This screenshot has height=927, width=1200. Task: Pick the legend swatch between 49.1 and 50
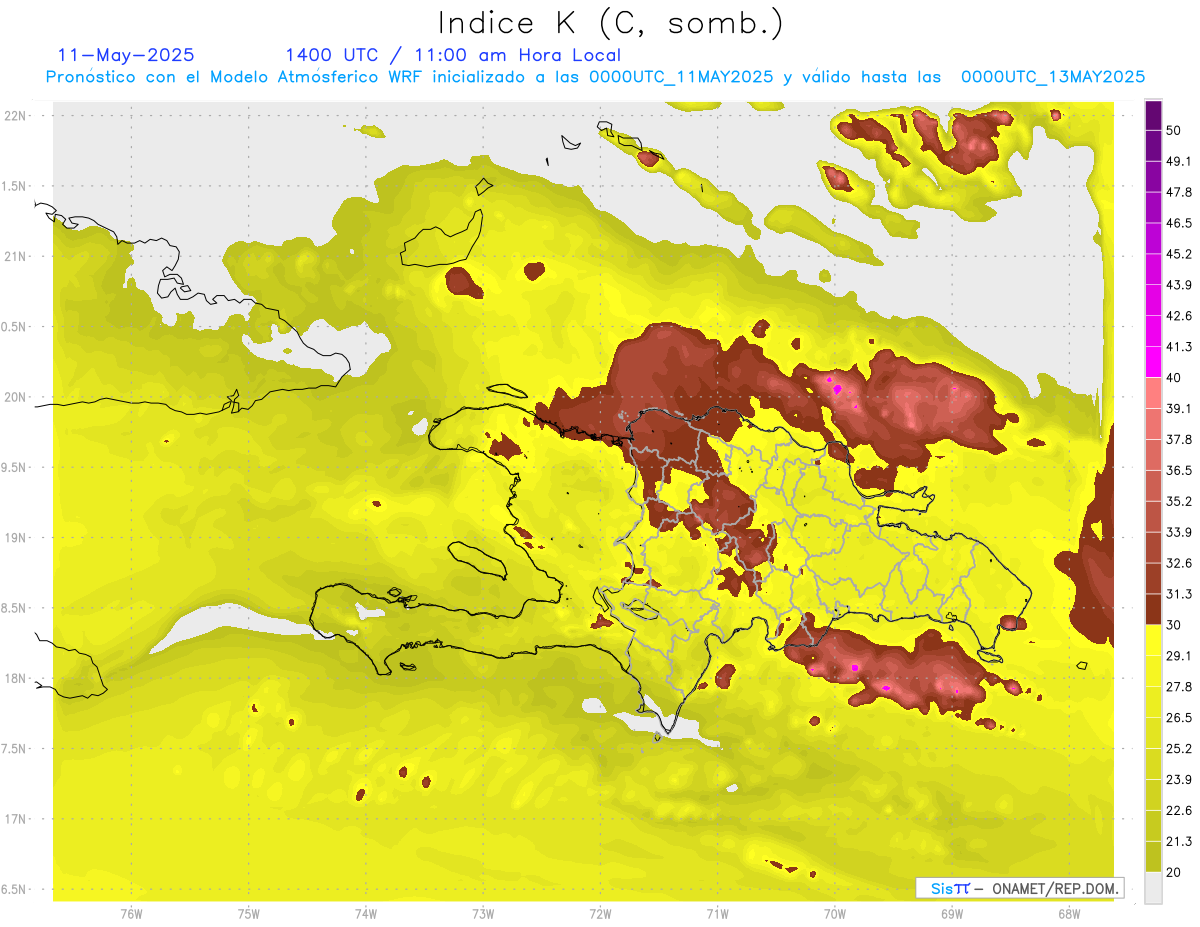(x=1153, y=146)
